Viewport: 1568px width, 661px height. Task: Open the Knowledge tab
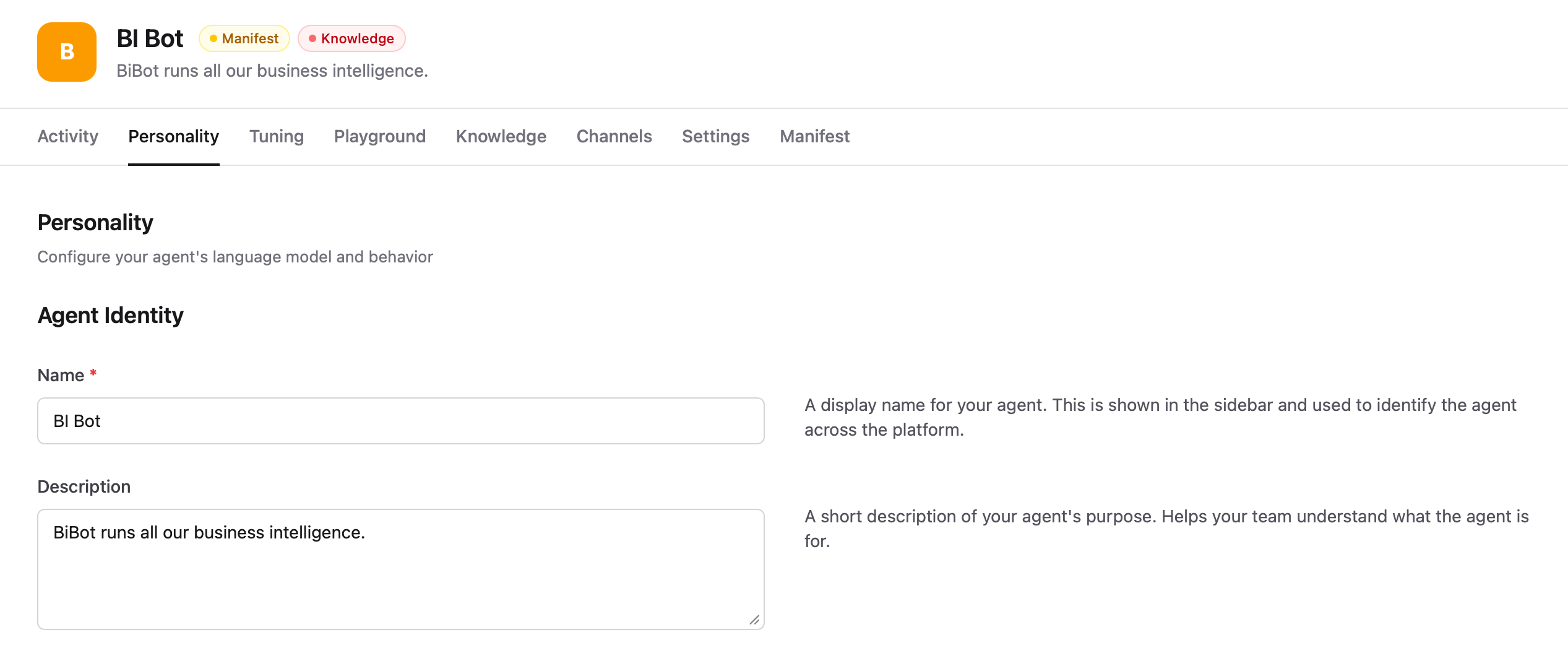click(x=501, y=136)
